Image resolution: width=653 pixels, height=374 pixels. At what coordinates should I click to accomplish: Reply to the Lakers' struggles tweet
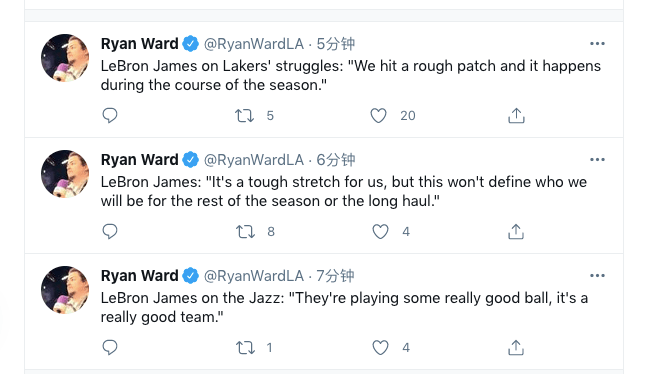pos(110,115)
